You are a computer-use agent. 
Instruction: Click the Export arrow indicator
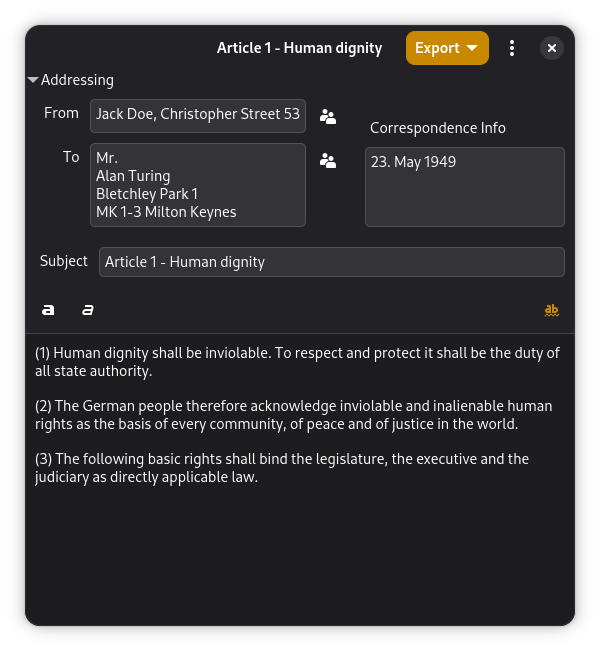tap(472, 48)
